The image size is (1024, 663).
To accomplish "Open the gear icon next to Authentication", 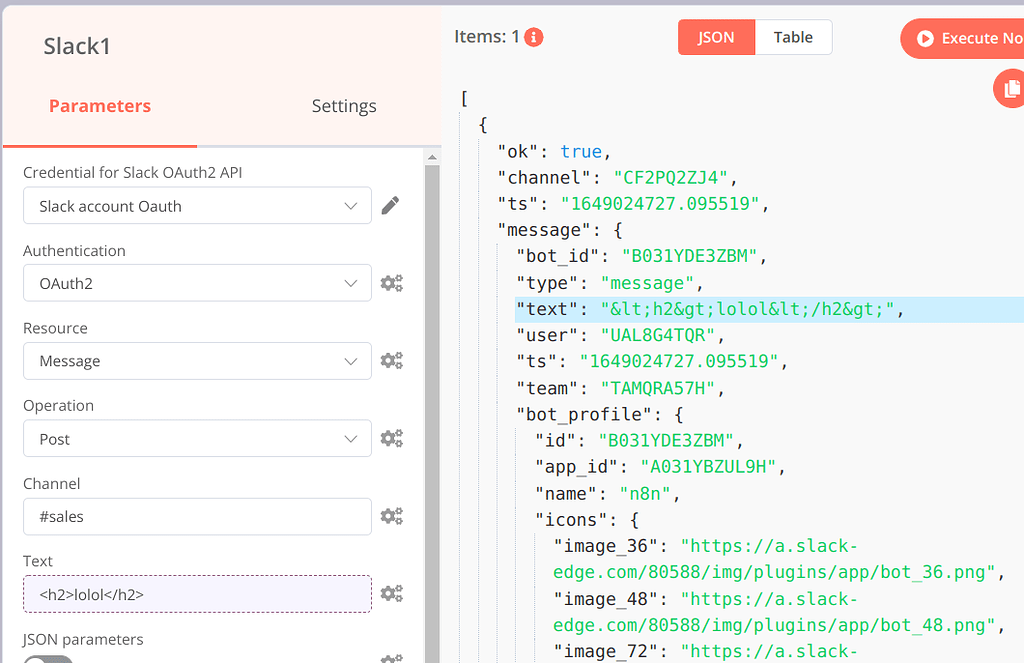I will 392,283.
